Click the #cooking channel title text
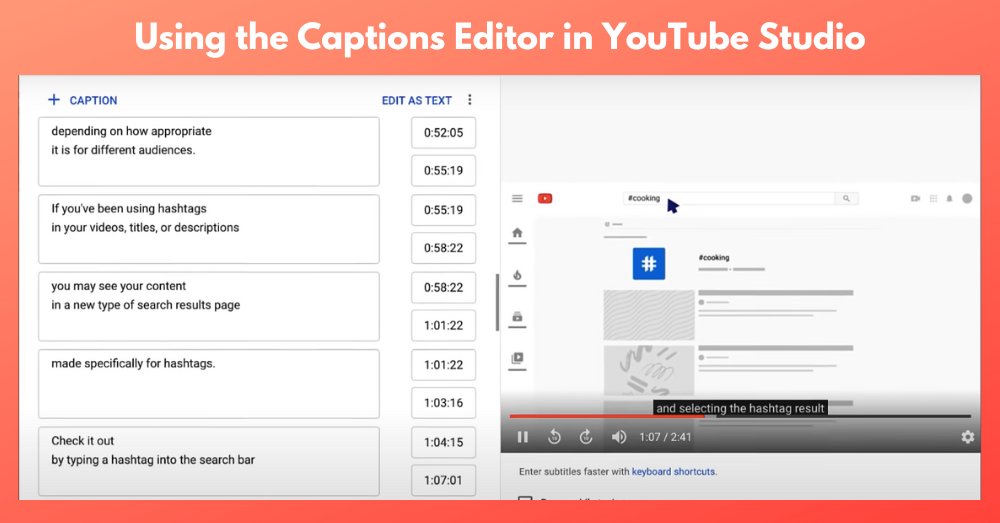 [714, 258]
